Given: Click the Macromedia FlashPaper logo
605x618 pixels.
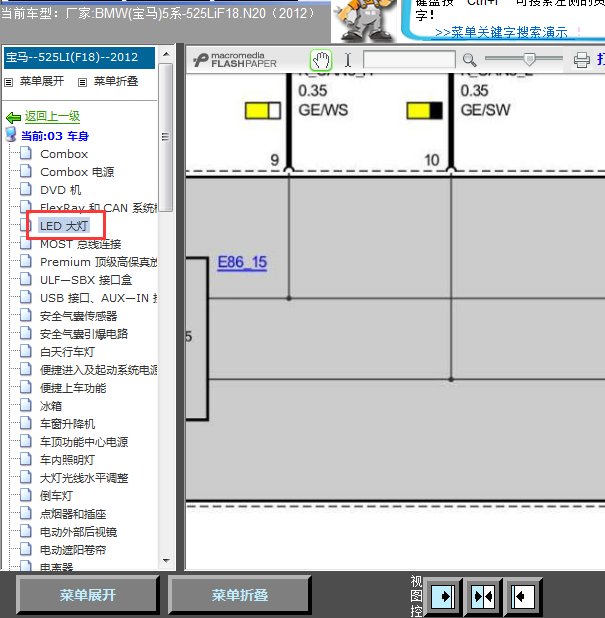Looking at the screenshot, I should coord(235,60).
